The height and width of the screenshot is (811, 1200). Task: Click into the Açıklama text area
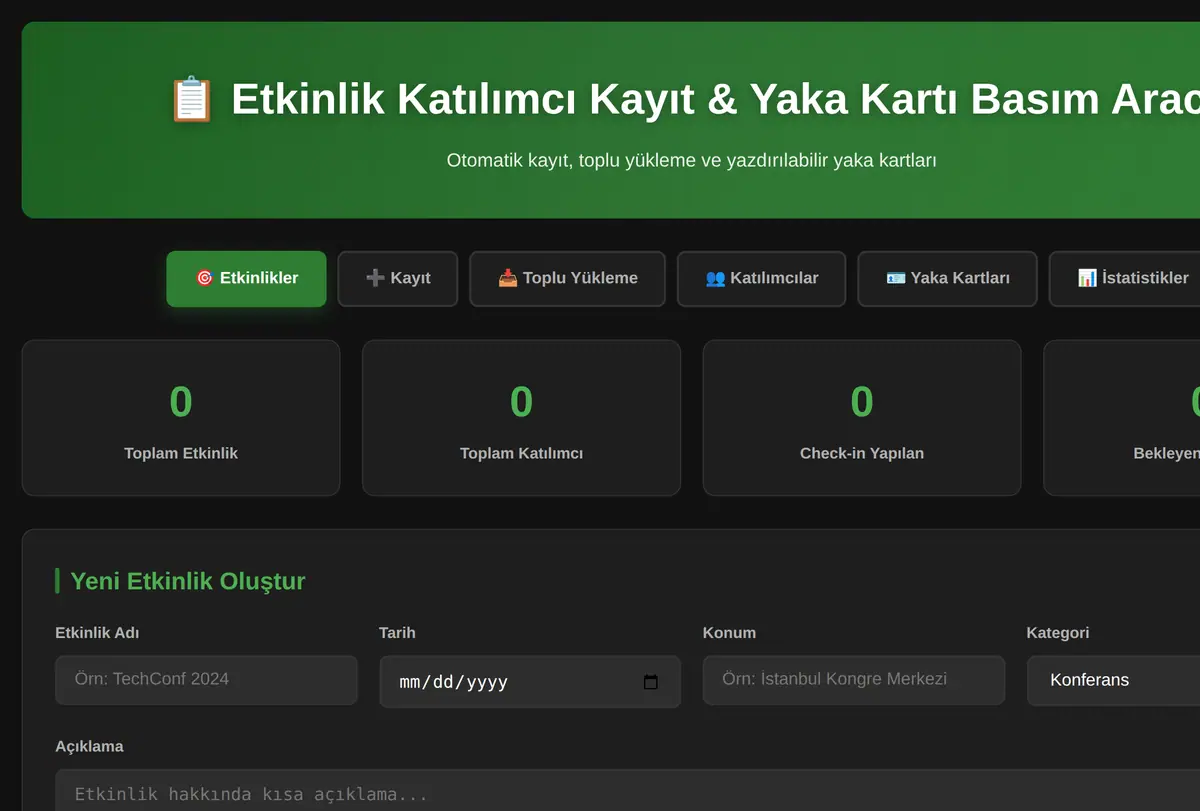click(x=627, y=791)
